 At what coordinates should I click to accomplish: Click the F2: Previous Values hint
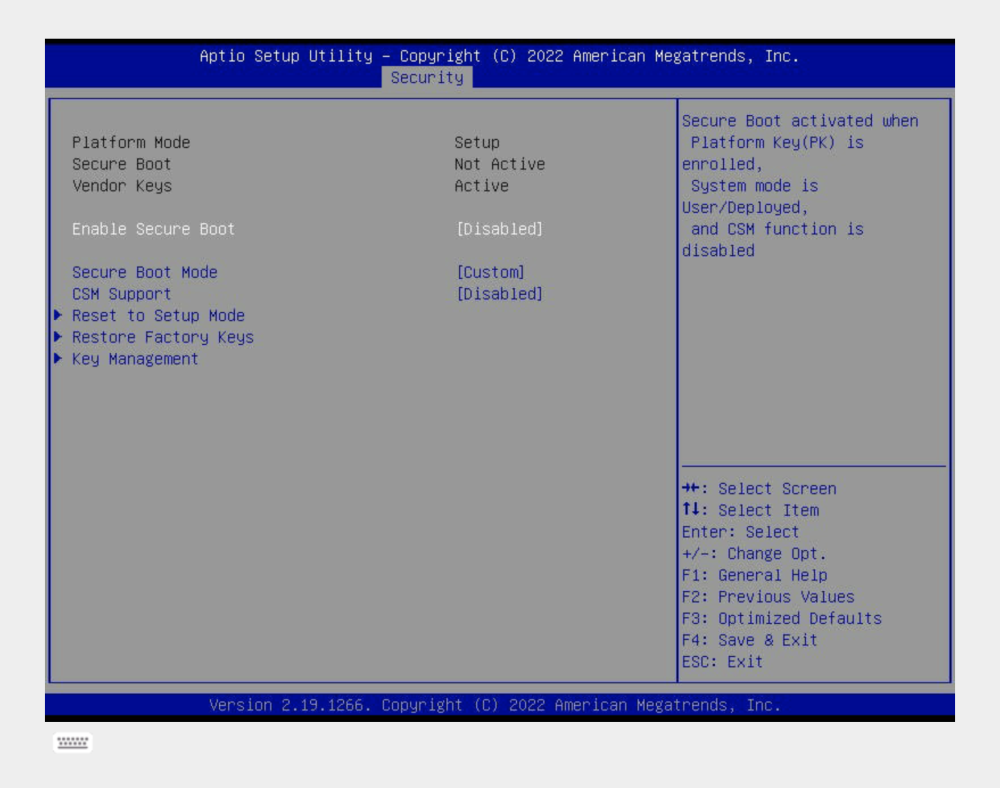pyautogui.click(x=768, y=597)
